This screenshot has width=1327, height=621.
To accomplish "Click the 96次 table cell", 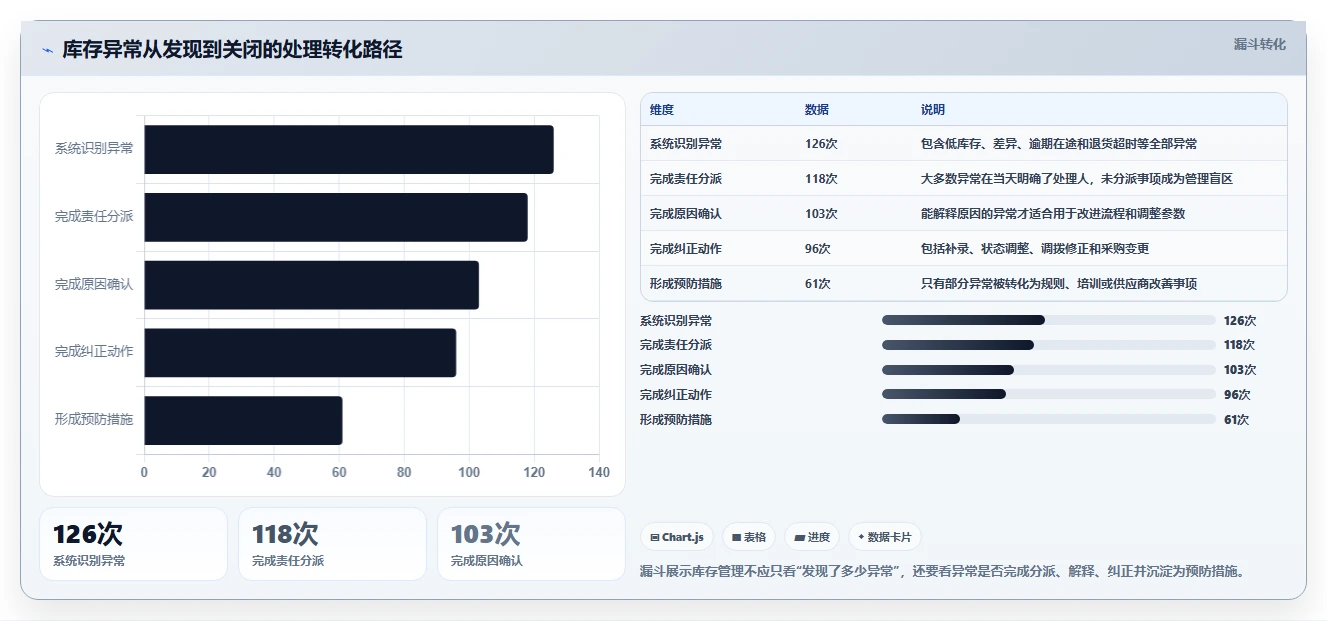I will pos(818,249).
